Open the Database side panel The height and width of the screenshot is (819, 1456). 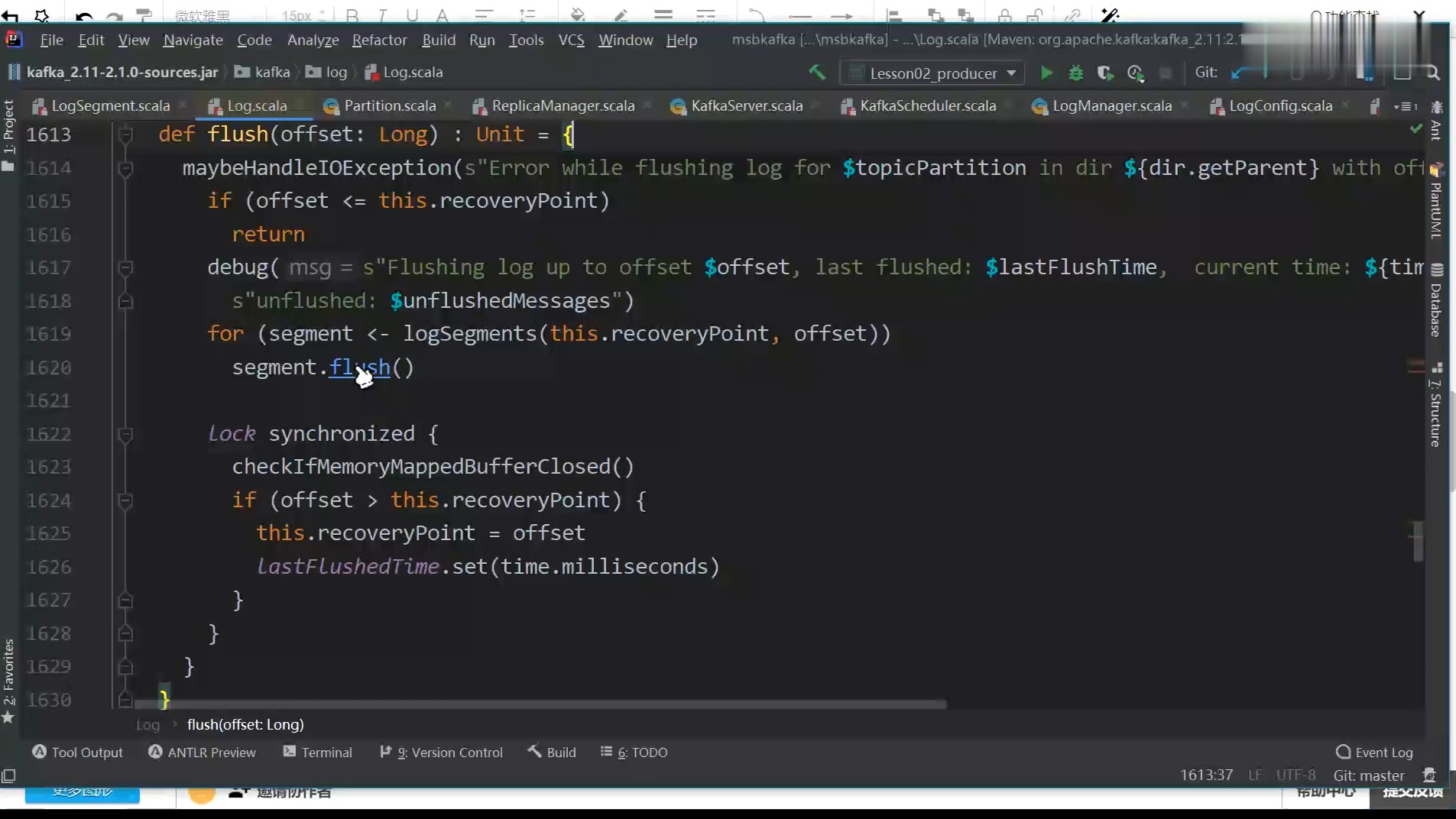tap(1436, 300)
